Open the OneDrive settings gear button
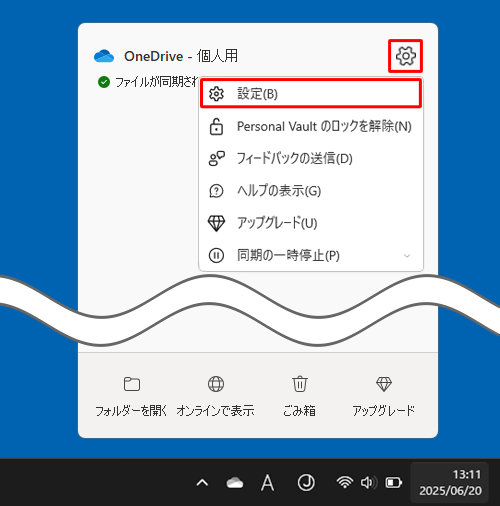 click(405, 56)
